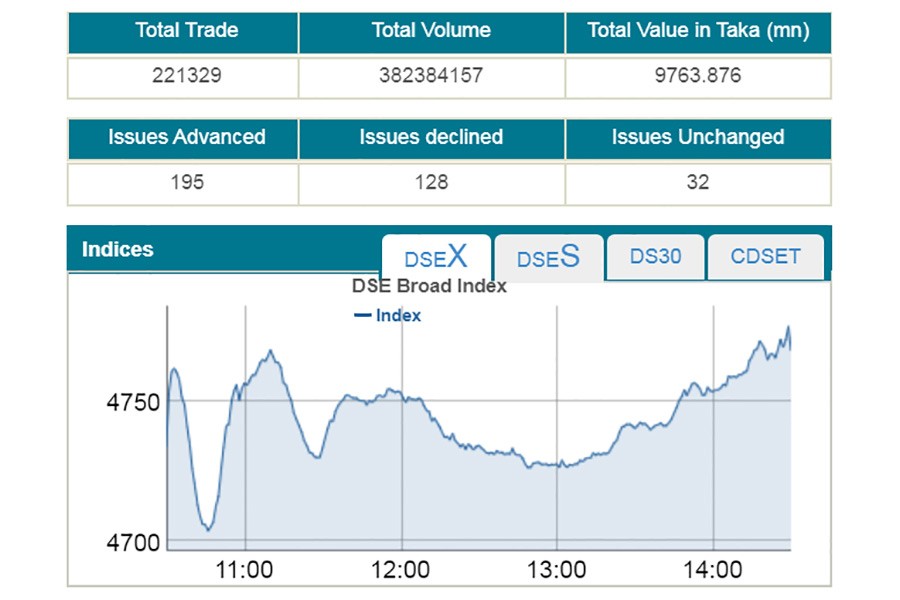Click the total trade value 221329
Viewport: 900px width, 600px height.
pos(186,76)
